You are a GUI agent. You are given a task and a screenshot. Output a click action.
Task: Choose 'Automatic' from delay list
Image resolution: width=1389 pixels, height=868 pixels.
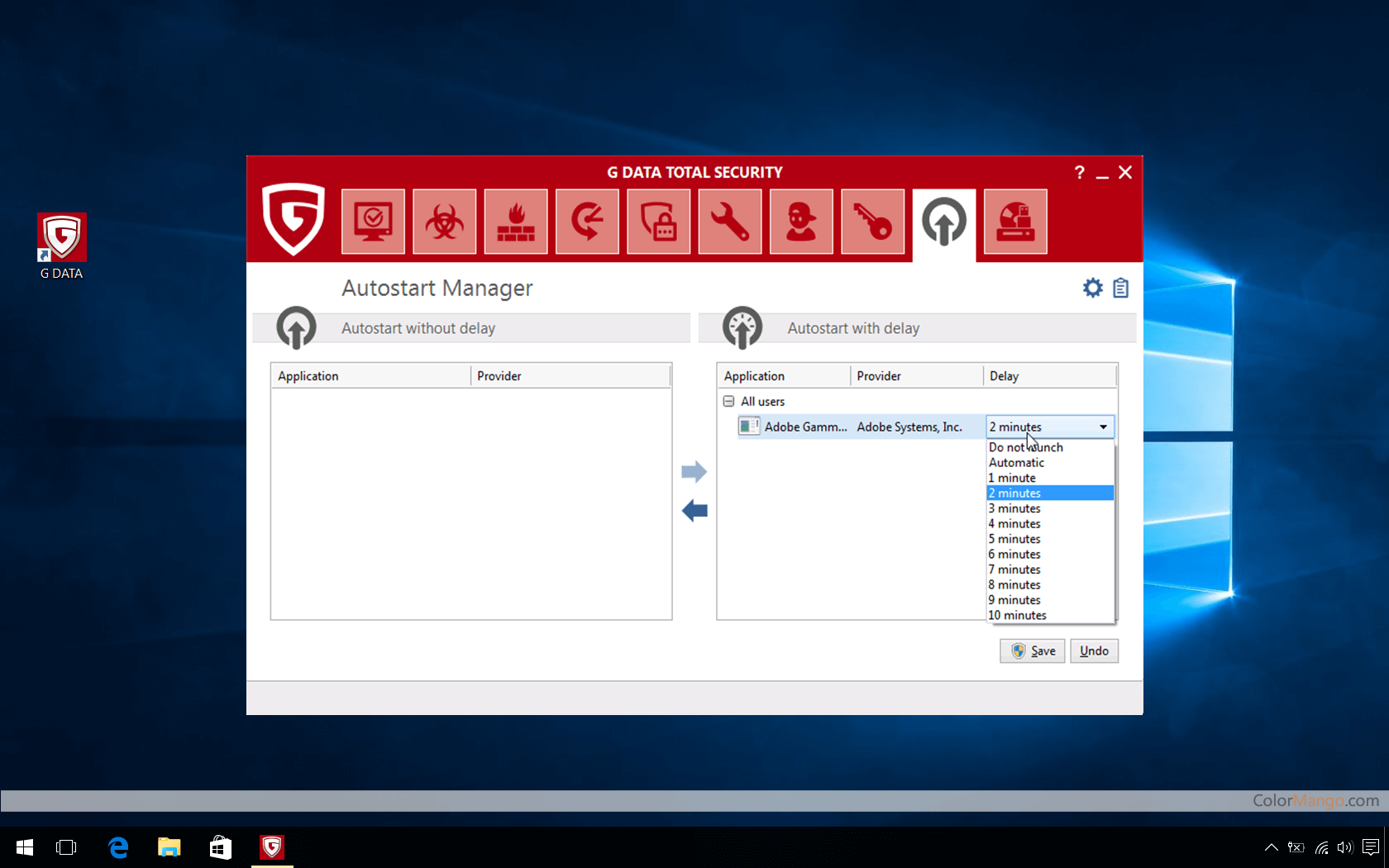pos(1051,463)
